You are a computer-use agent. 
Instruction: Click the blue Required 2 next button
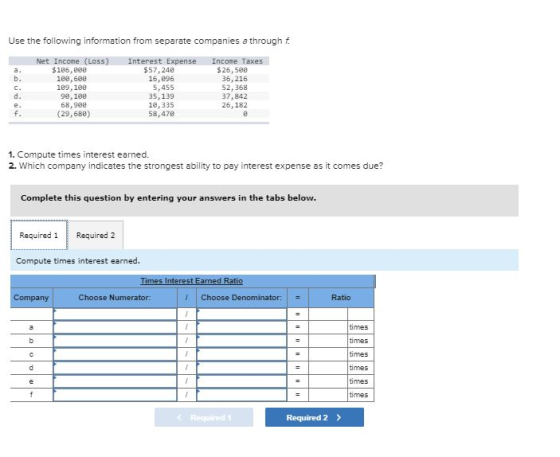pyautogui.click(x=314, y=417)
